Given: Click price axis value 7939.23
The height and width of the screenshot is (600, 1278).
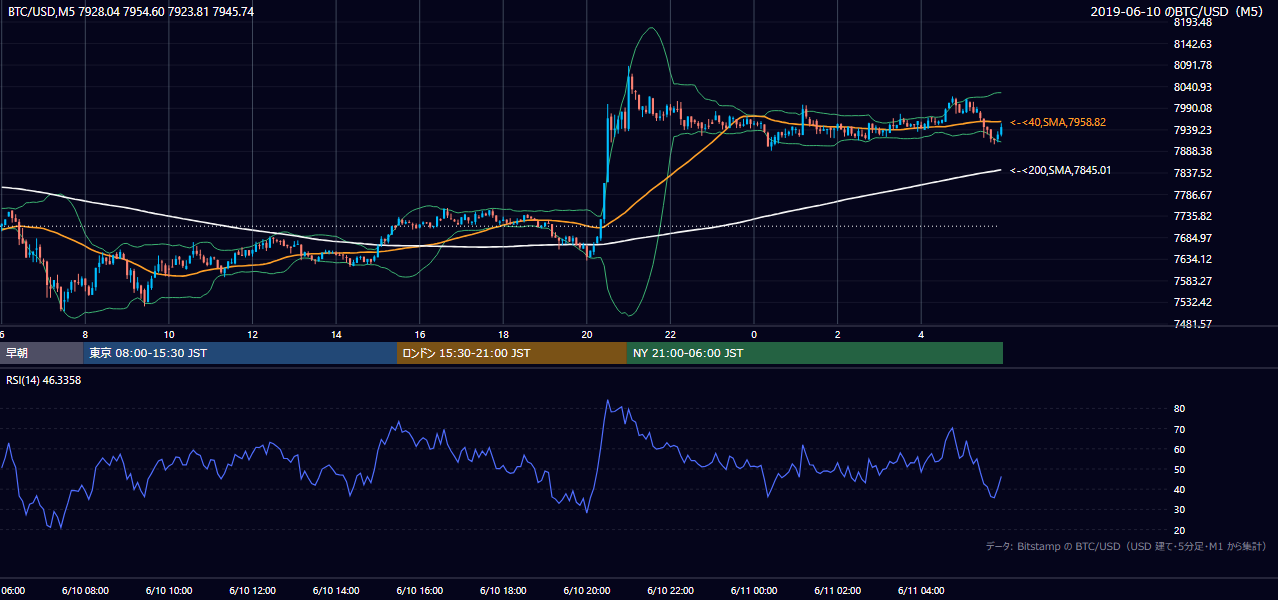Looking at the screenshot, I should (x=1193, y=130).
